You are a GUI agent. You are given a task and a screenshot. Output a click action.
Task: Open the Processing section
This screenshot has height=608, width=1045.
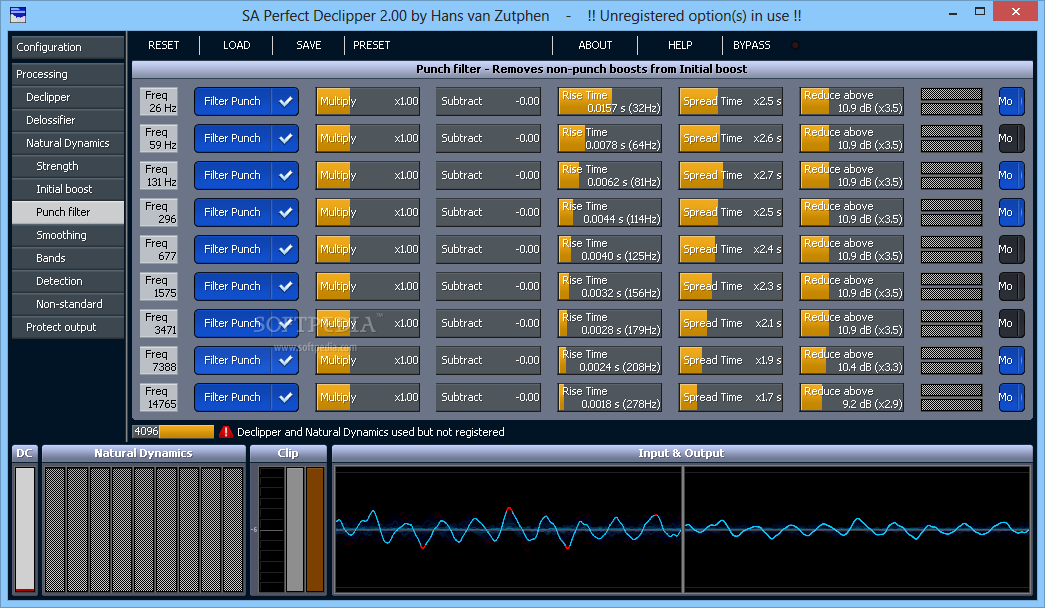[68, 74]
